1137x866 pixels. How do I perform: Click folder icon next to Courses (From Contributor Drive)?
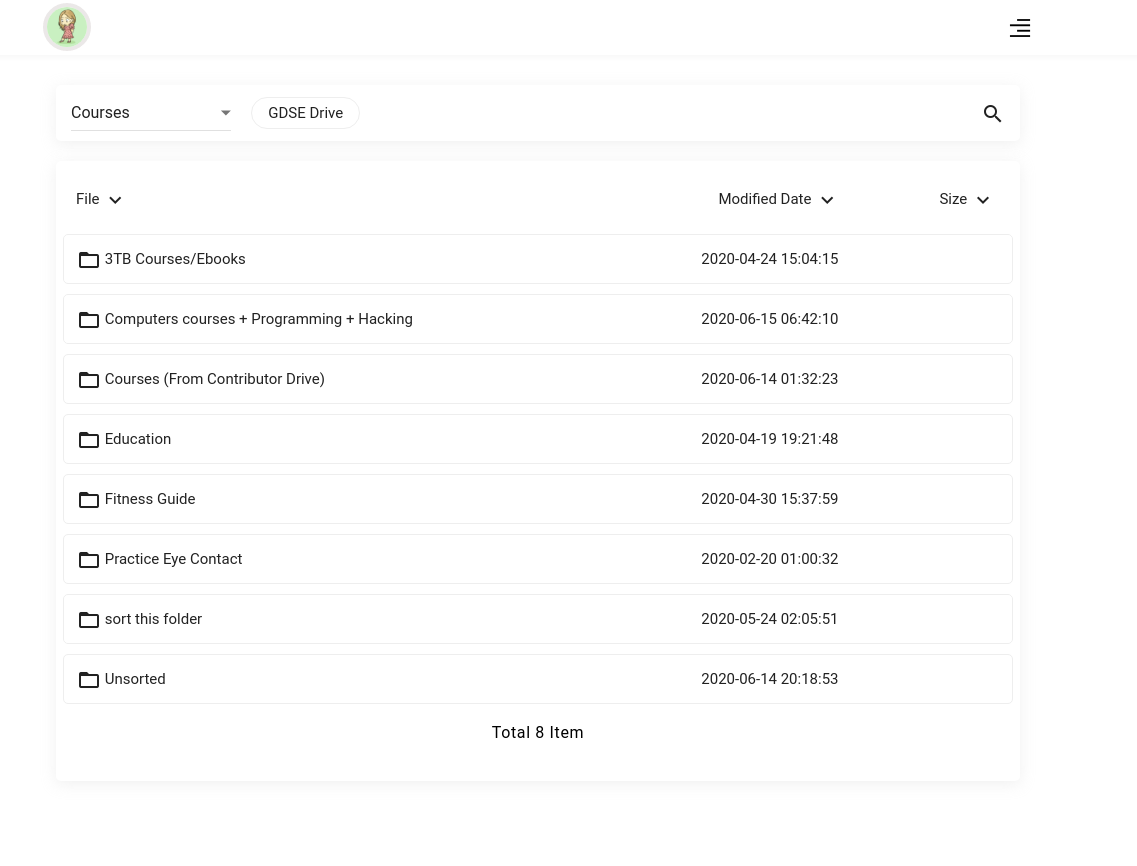pos(88,379)
